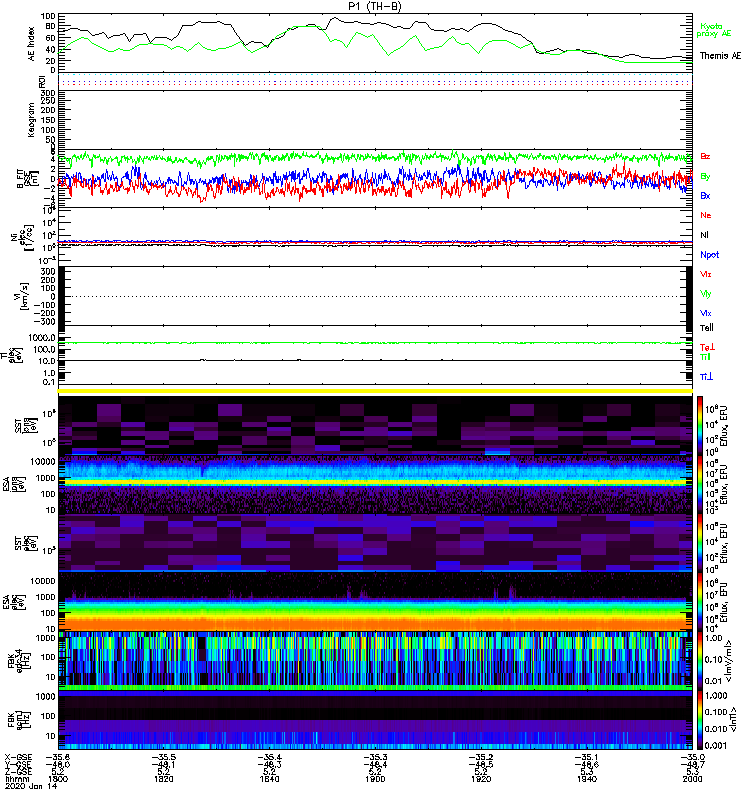This screenshot has width=750, height=800.
Task: Click the "1940" time tick label
Action: click(x=587, y=779)
